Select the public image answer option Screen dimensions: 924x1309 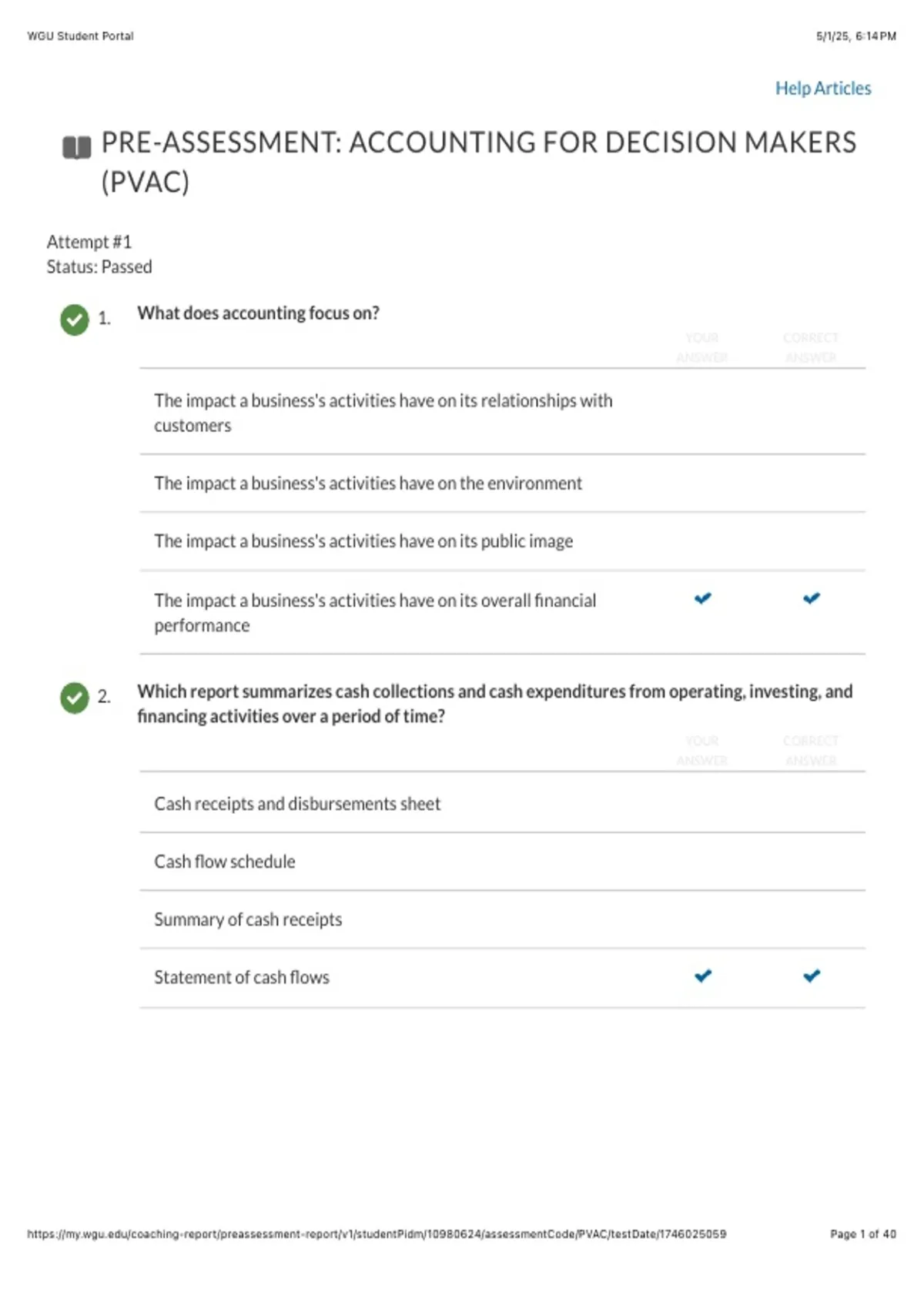point(363,541)
